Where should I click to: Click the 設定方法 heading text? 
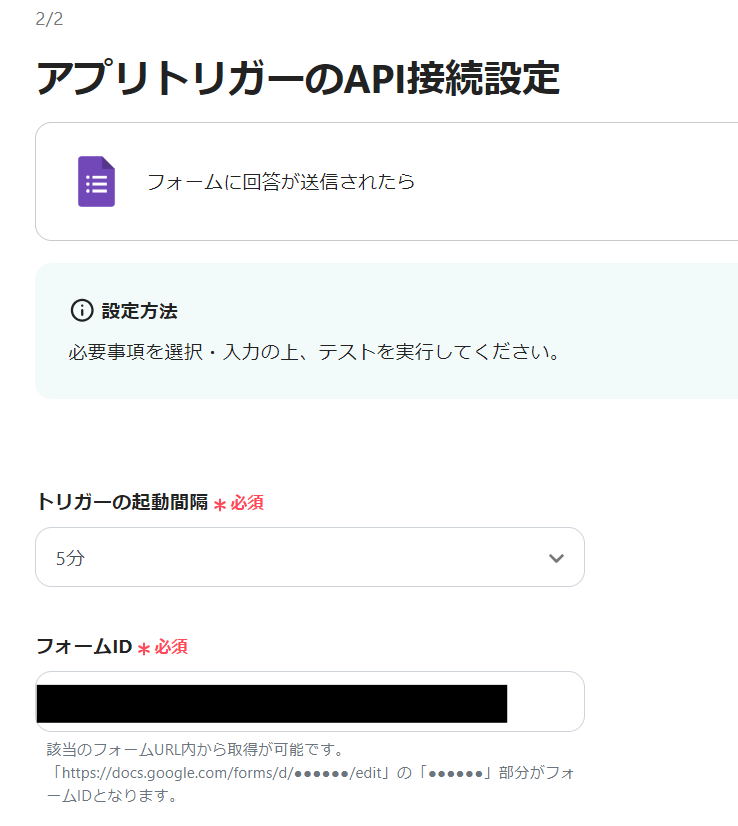pos(140,311)
